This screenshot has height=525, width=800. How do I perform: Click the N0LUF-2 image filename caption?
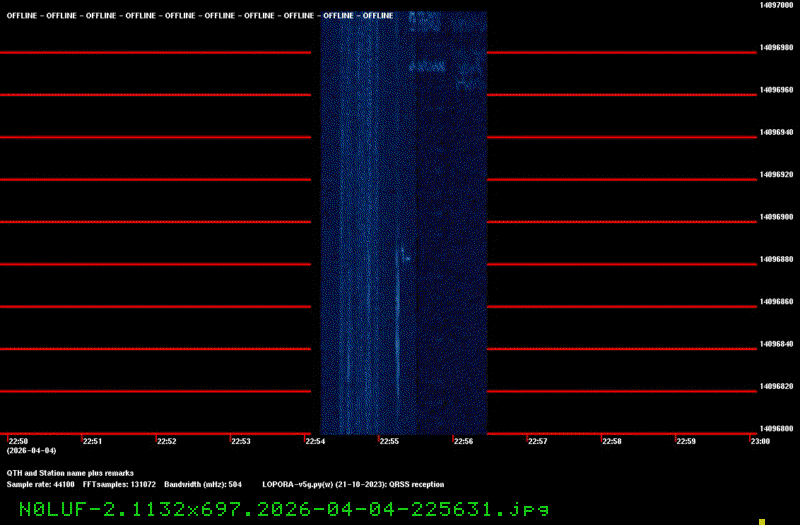(284, 509)
